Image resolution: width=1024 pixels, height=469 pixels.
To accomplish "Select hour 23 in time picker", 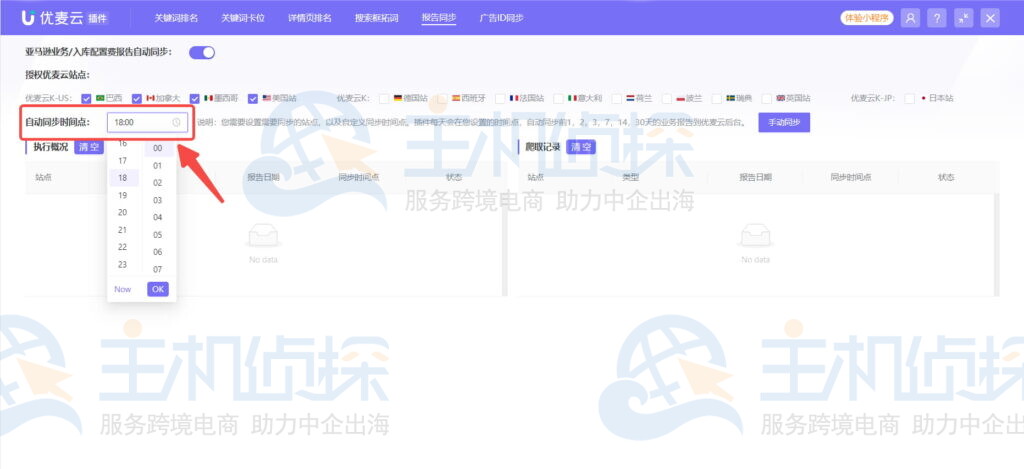I will (x=123, y=265).
